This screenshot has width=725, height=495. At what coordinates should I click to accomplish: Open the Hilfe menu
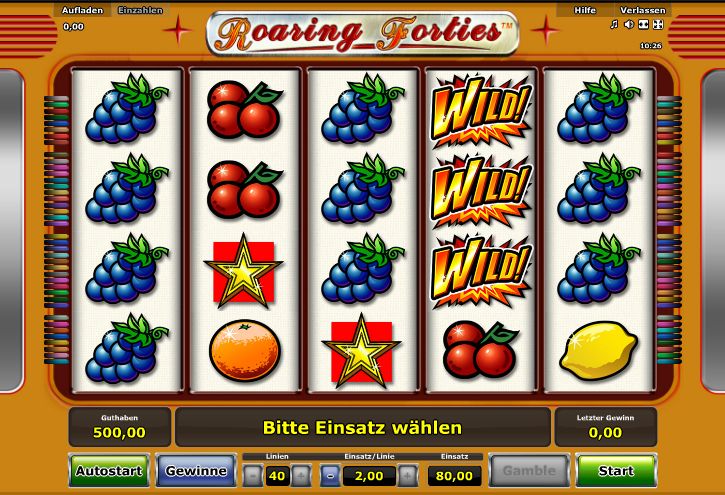point(585,10)
